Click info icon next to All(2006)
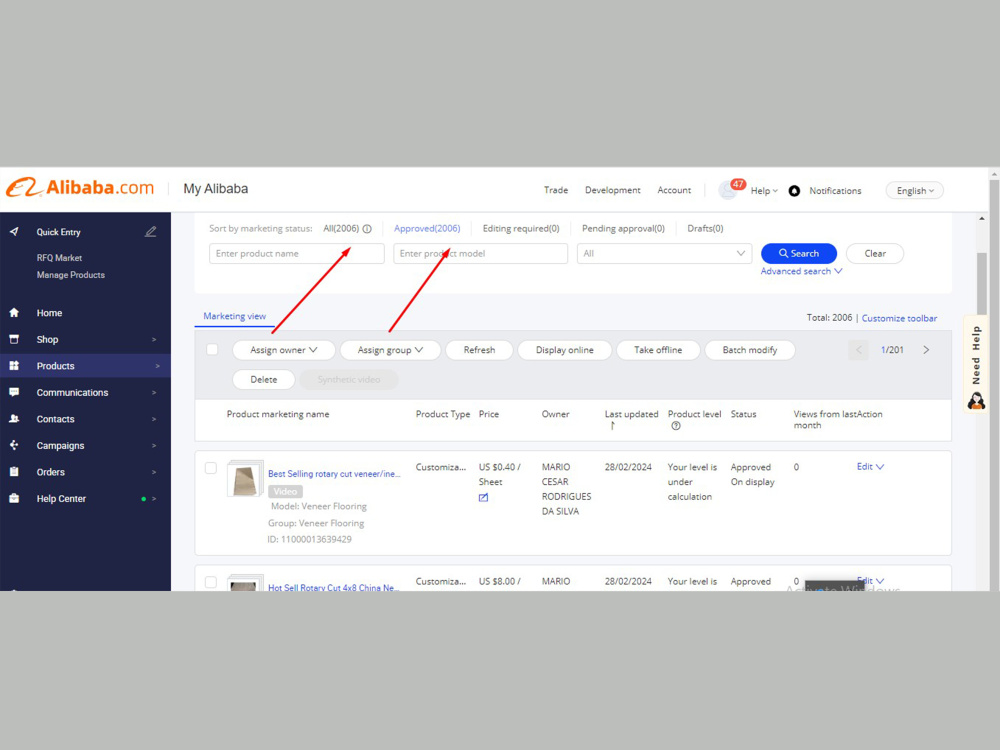The image size is (1000, 750). click(x=367, y=229)
